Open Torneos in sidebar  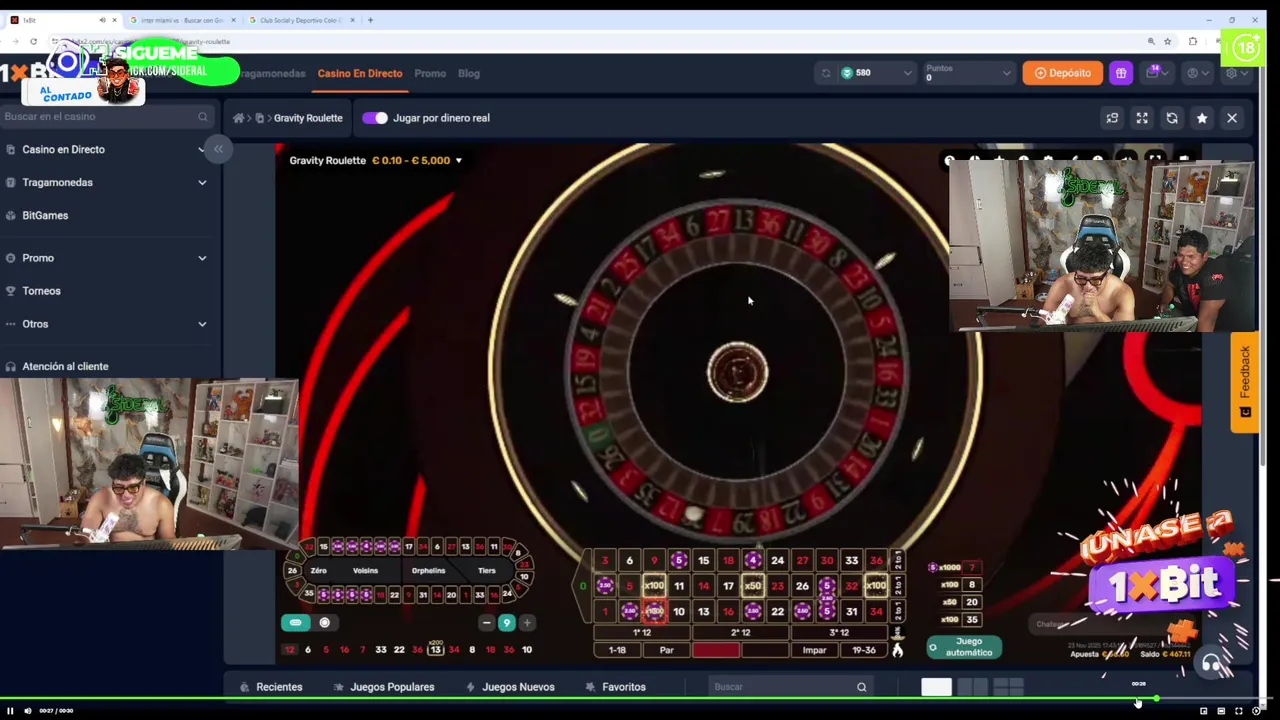41,291
